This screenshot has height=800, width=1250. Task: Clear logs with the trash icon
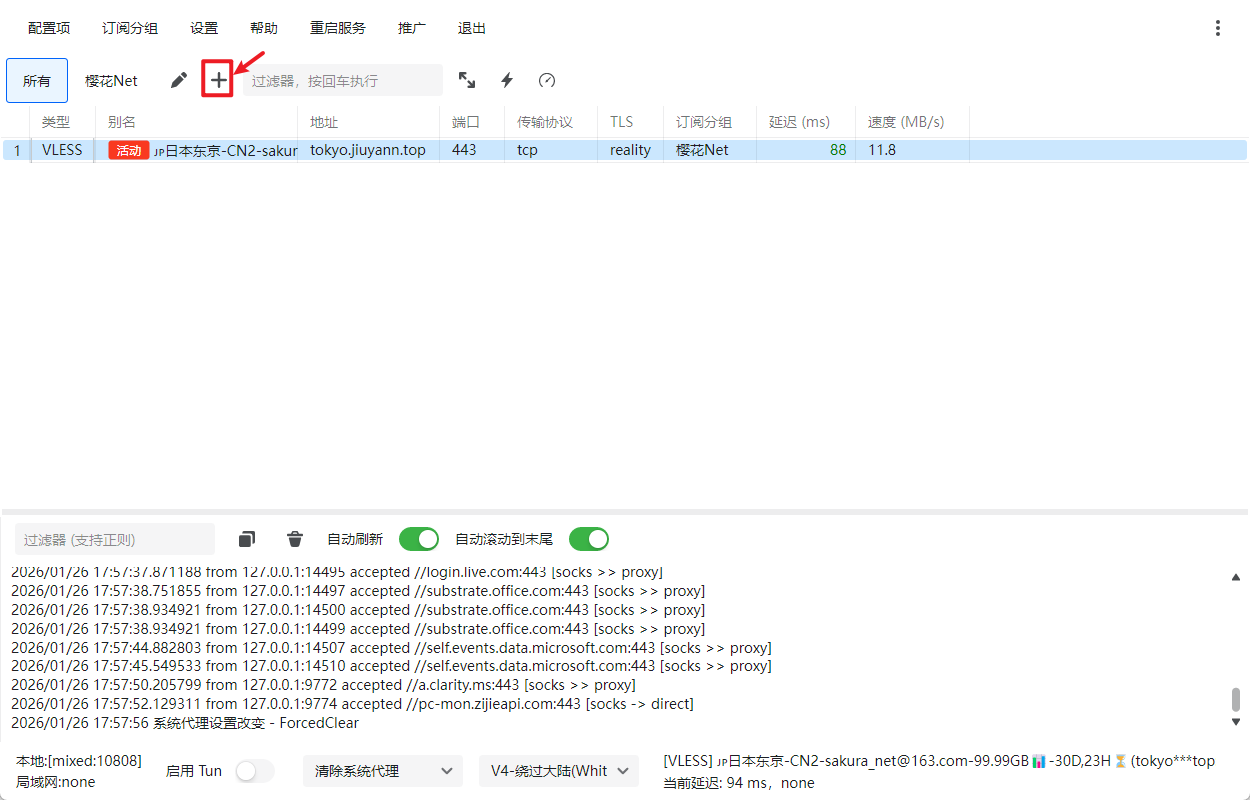pyautogui.click(x=295, y=539)
